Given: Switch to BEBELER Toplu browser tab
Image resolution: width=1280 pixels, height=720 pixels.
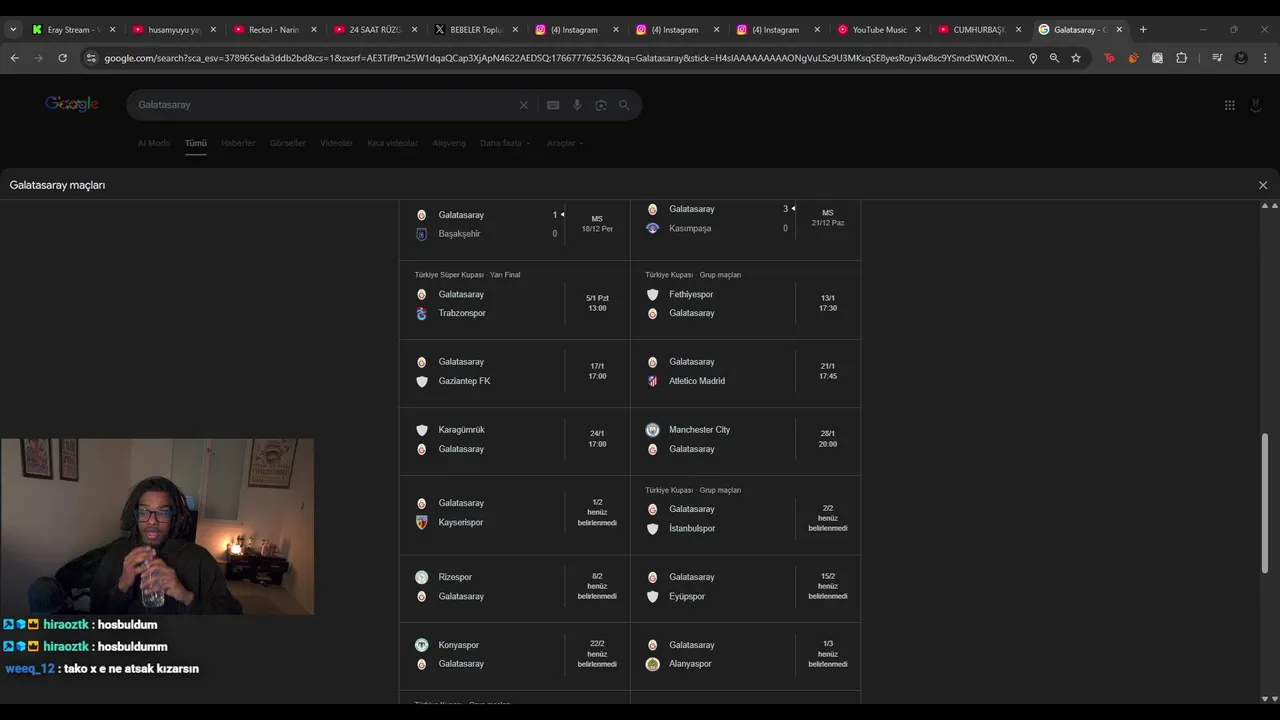Looking at the screenshot, I should click(x=475, y=29).
